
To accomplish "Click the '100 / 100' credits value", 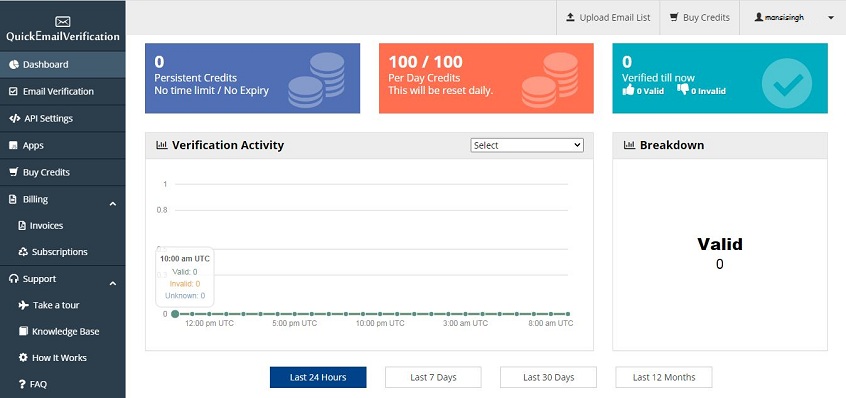I will 426,61.
